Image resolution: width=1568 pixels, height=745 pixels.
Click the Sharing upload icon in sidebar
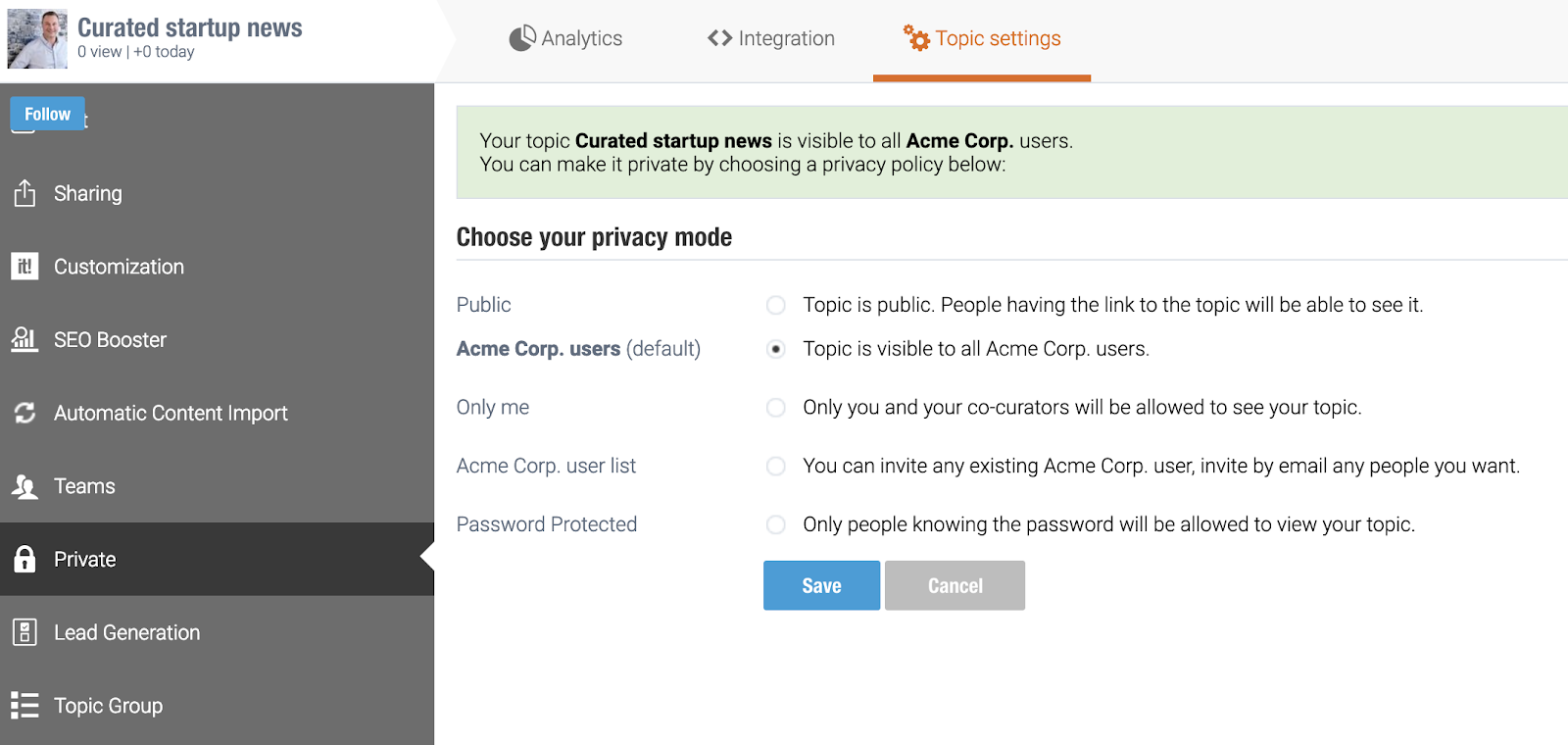pos(24,193)
